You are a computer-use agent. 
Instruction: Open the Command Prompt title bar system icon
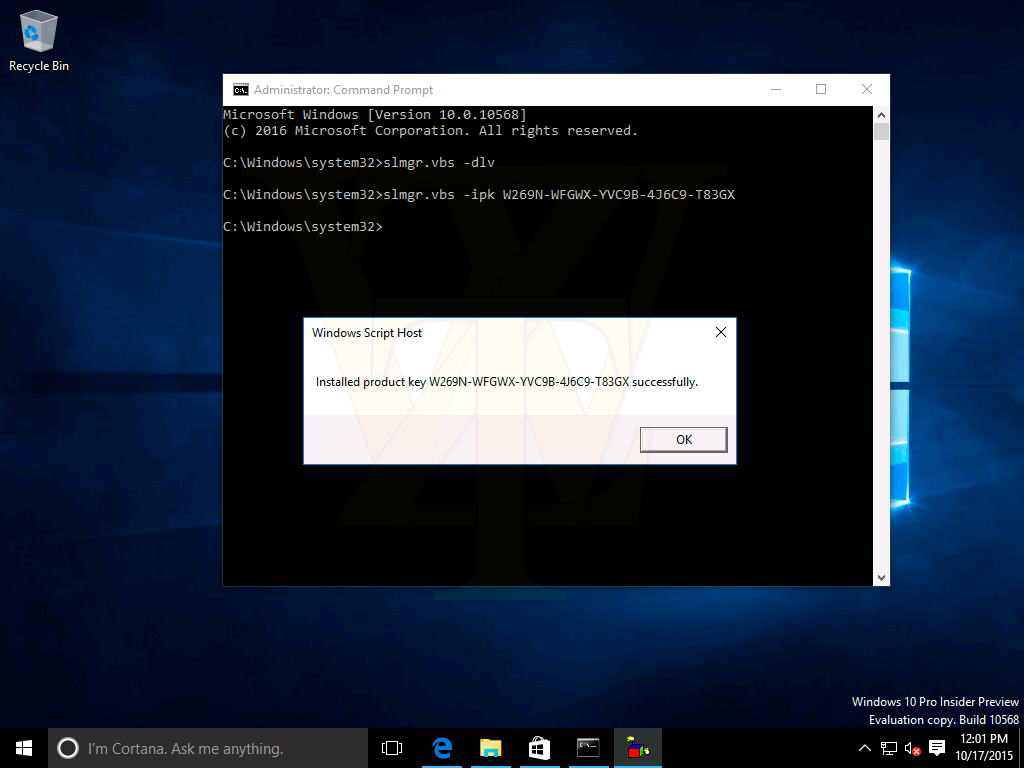click(x=240, y=89)
